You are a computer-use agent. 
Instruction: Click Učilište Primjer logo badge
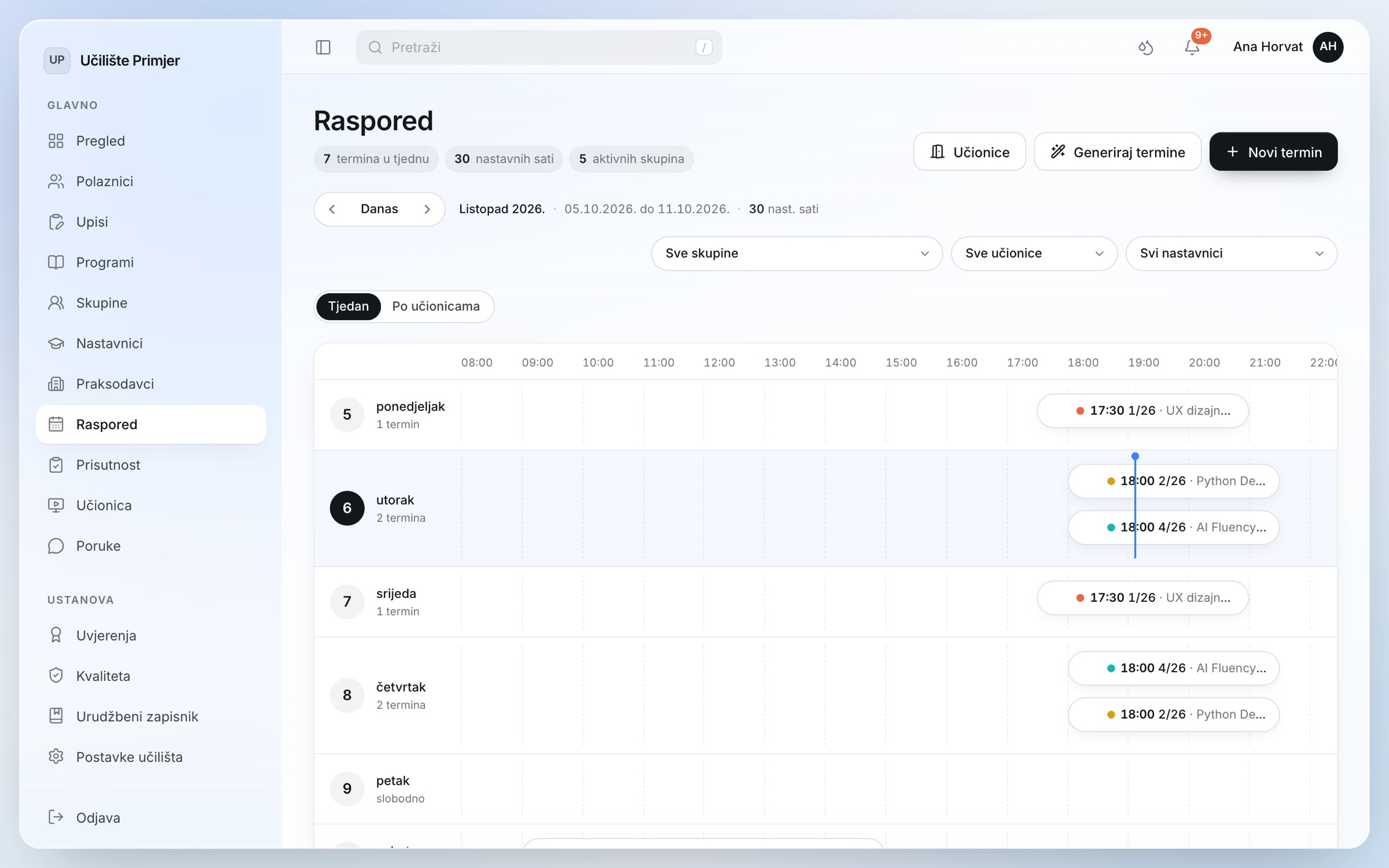57,60
